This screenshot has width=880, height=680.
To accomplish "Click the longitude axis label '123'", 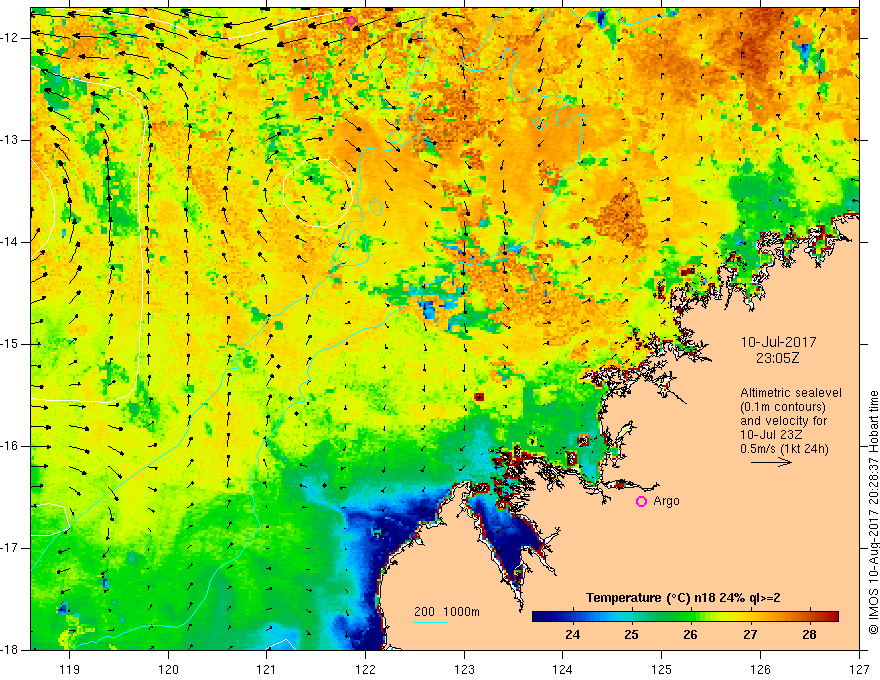I will [x=464, y=669].
